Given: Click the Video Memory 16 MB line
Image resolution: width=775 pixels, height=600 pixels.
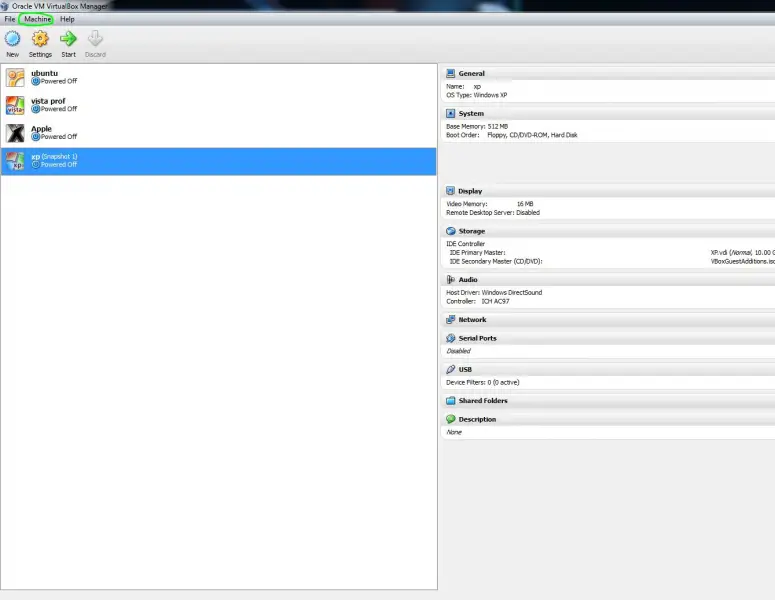Looking at the screenshot, I should pyautogui.click(x=490, y=204).
